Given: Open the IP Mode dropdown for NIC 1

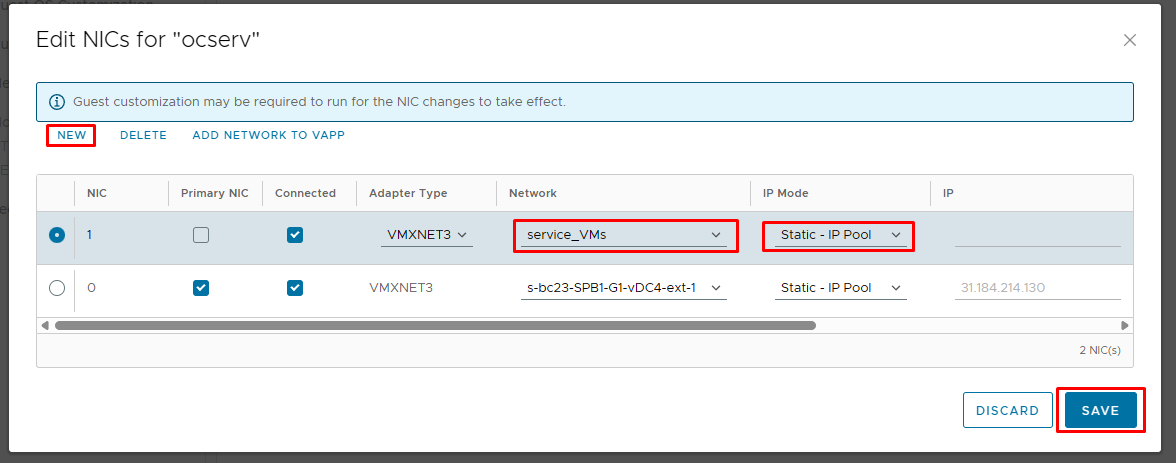Looking at the screenshot, I should (x=841, y=235).
